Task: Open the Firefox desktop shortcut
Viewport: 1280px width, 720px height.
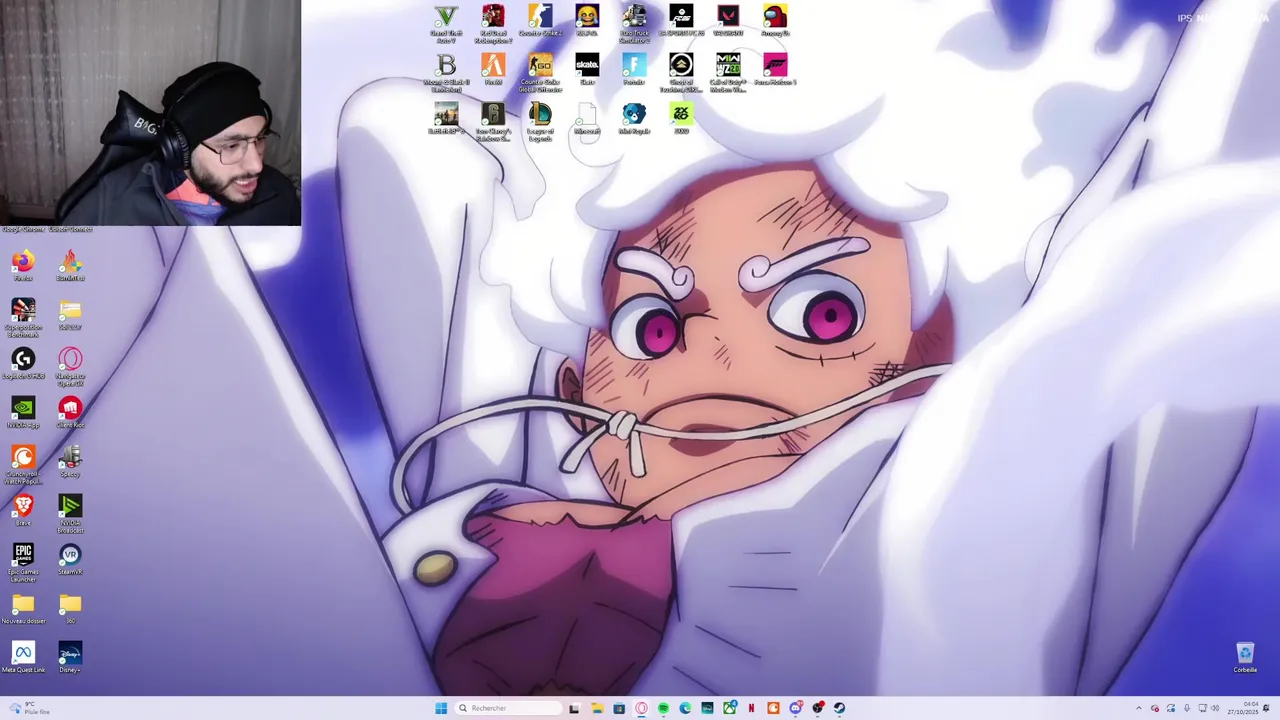Action: coord(23,266)
